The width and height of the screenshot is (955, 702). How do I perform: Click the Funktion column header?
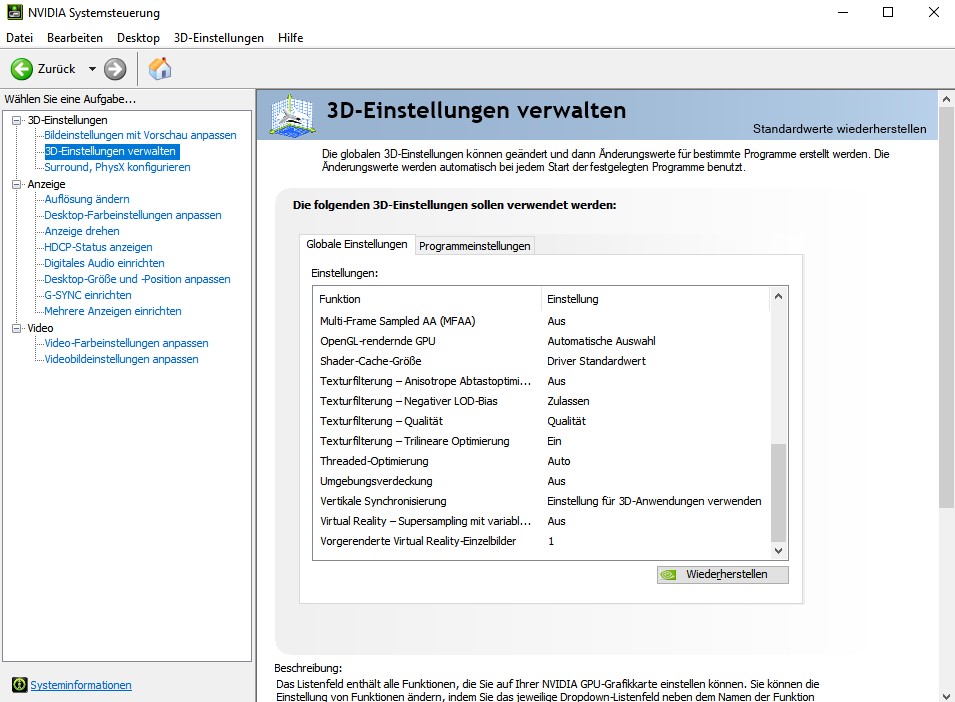pyautogui.click(x=427, y=299)
